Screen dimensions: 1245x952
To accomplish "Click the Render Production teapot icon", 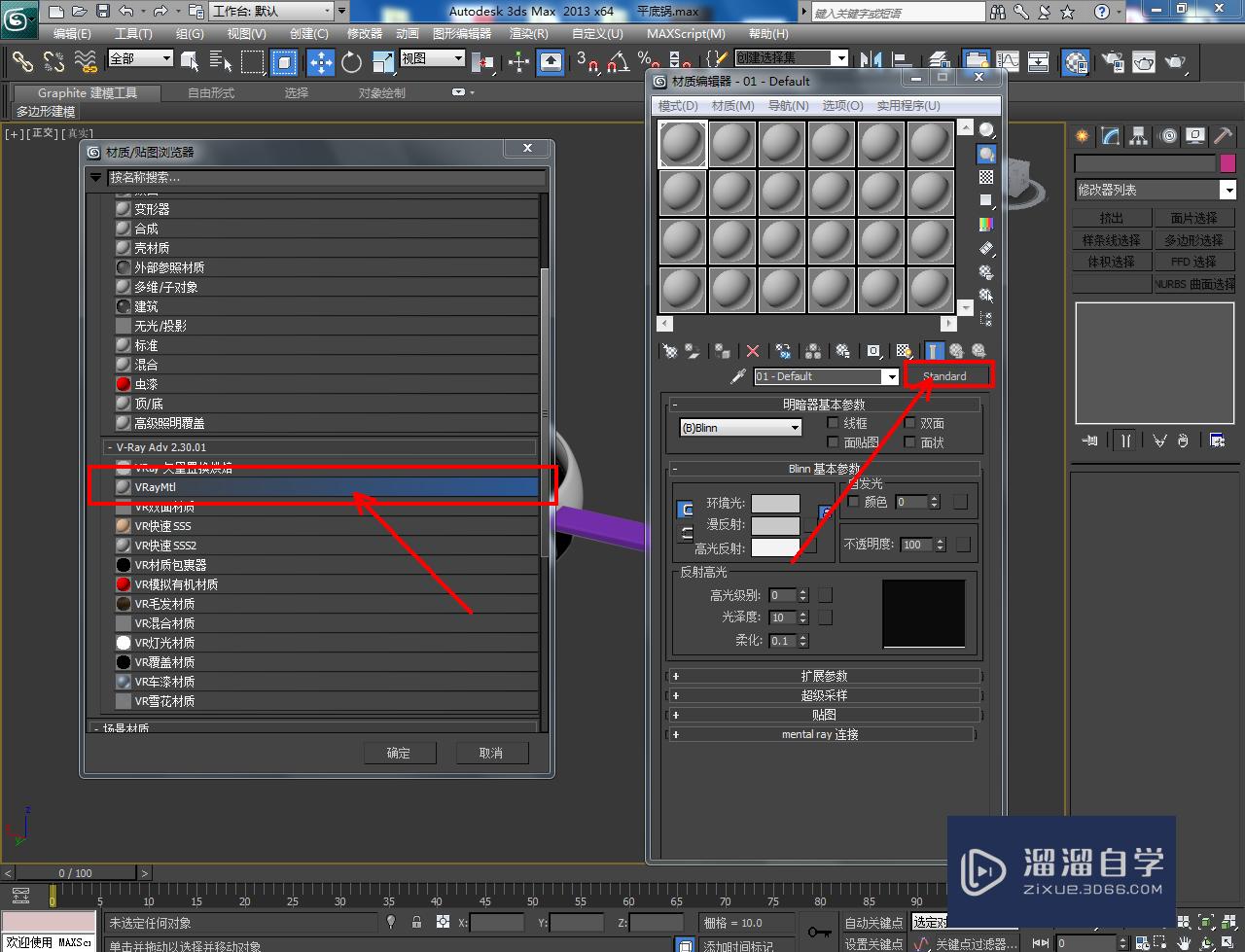I will coord(1176,62).
